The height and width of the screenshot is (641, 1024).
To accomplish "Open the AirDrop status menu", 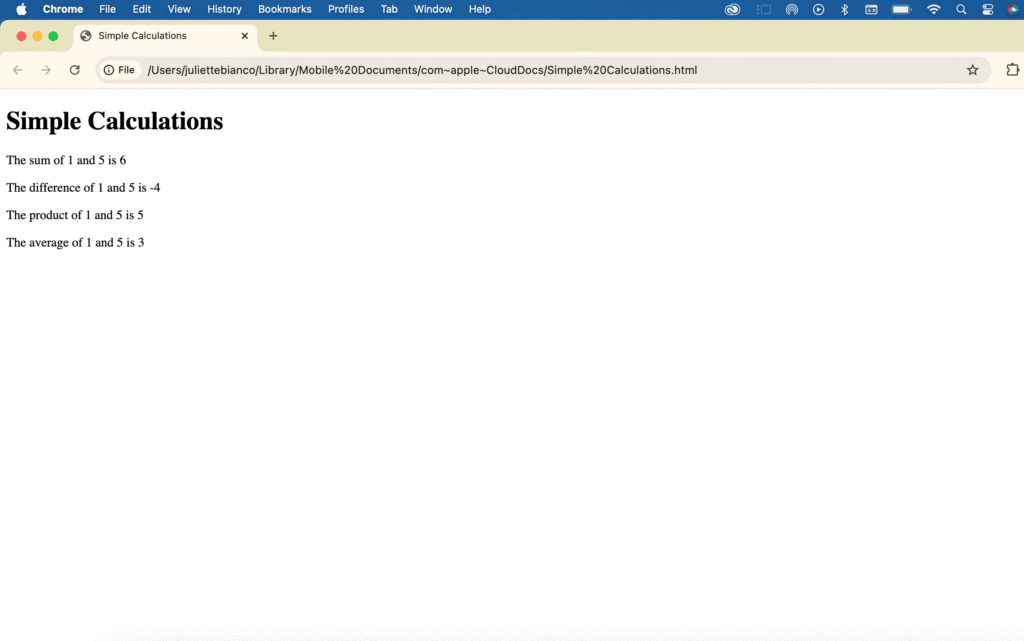I will [792, 9].
